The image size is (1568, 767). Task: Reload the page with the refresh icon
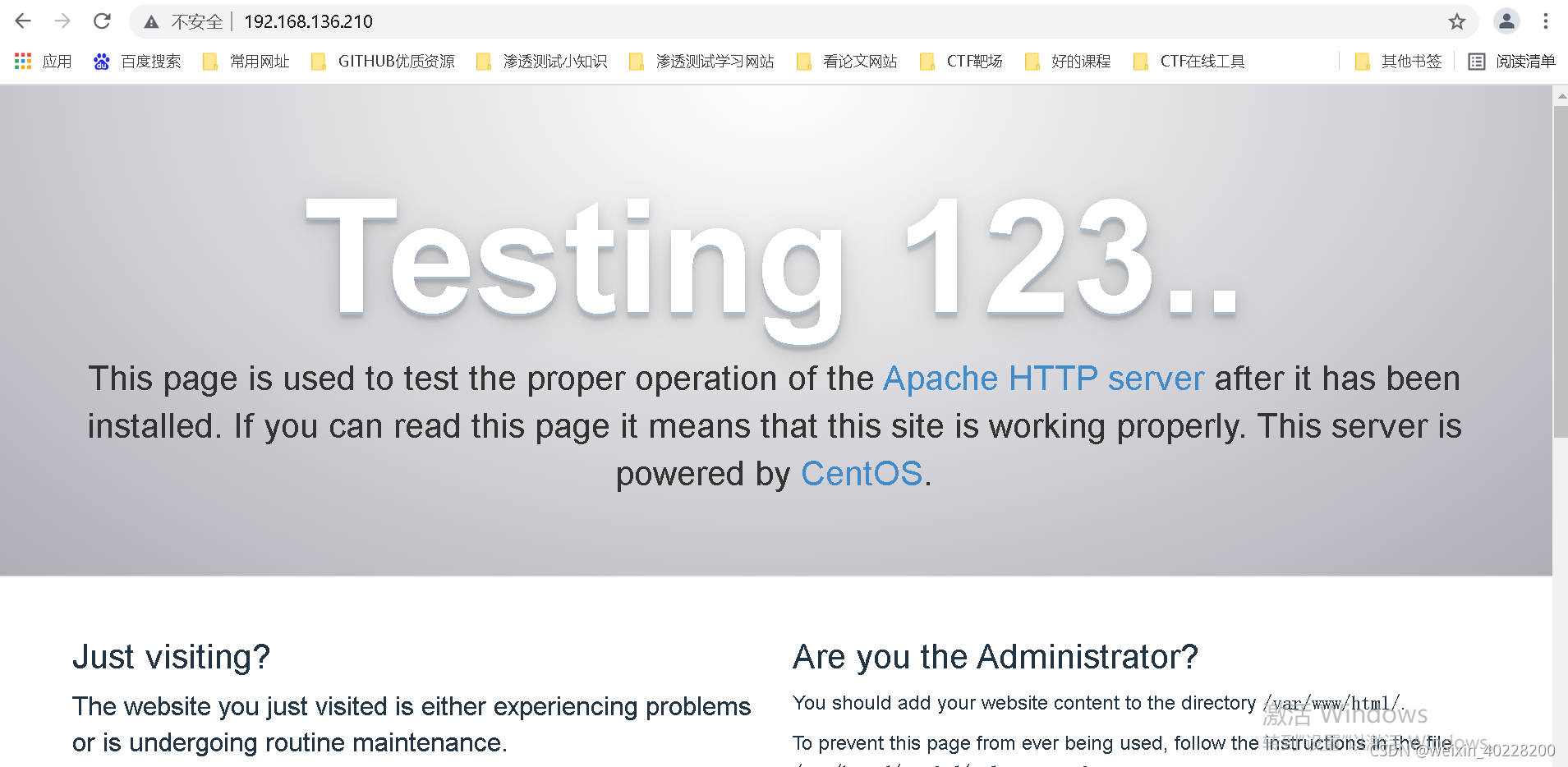102,21
